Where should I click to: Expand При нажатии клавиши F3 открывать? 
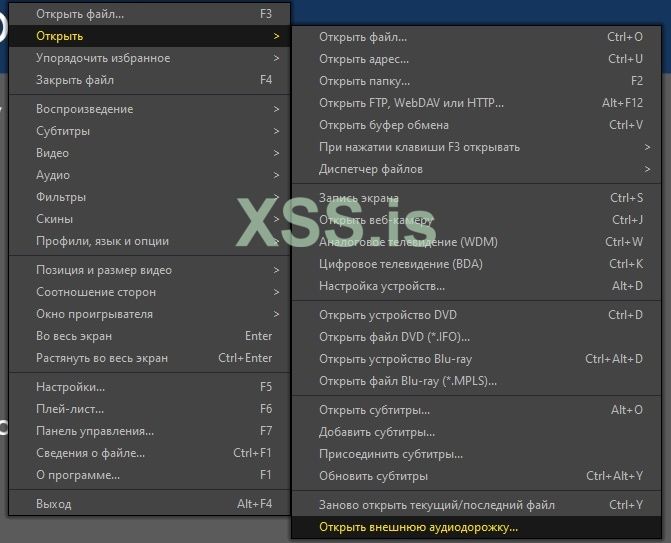click(419, 147)
